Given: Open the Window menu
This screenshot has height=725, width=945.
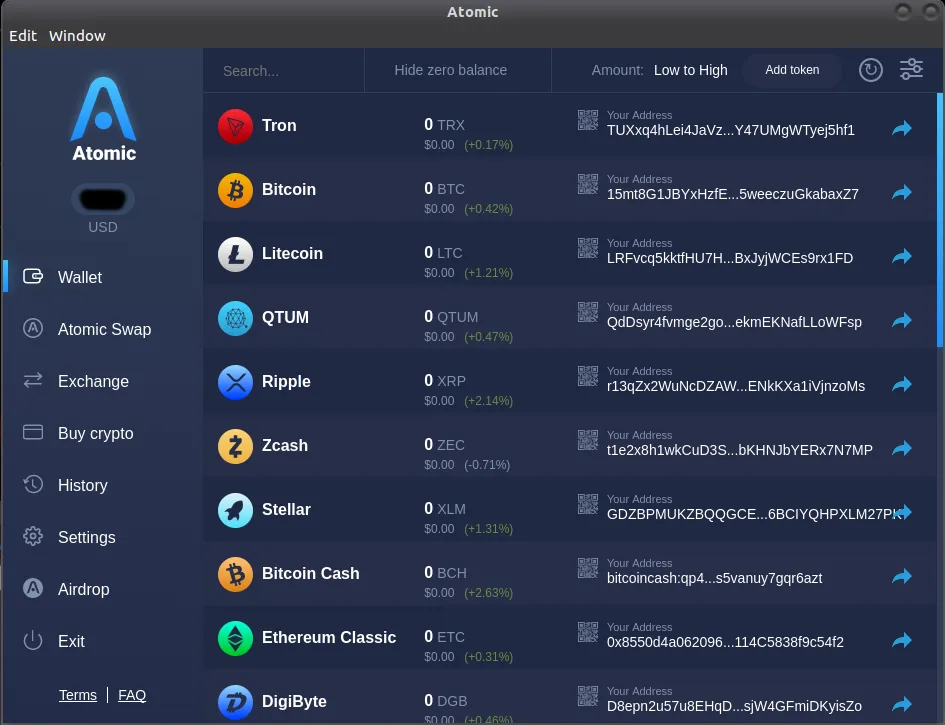Looking at the screenshot, I should (x=77, y=36).
